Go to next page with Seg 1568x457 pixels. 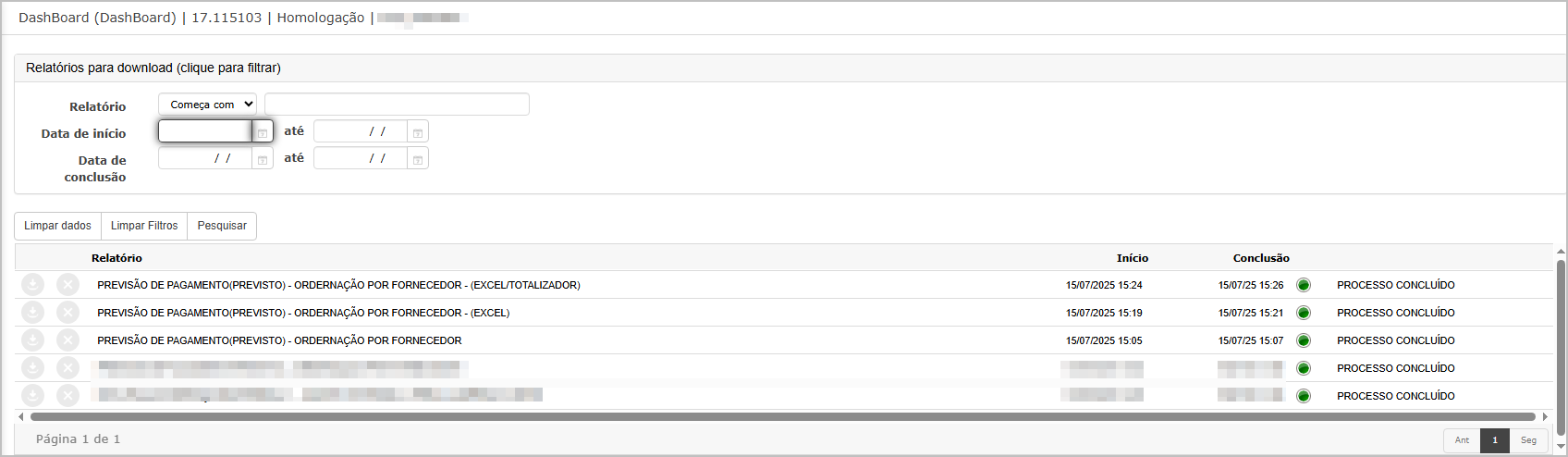point(1529,440)
